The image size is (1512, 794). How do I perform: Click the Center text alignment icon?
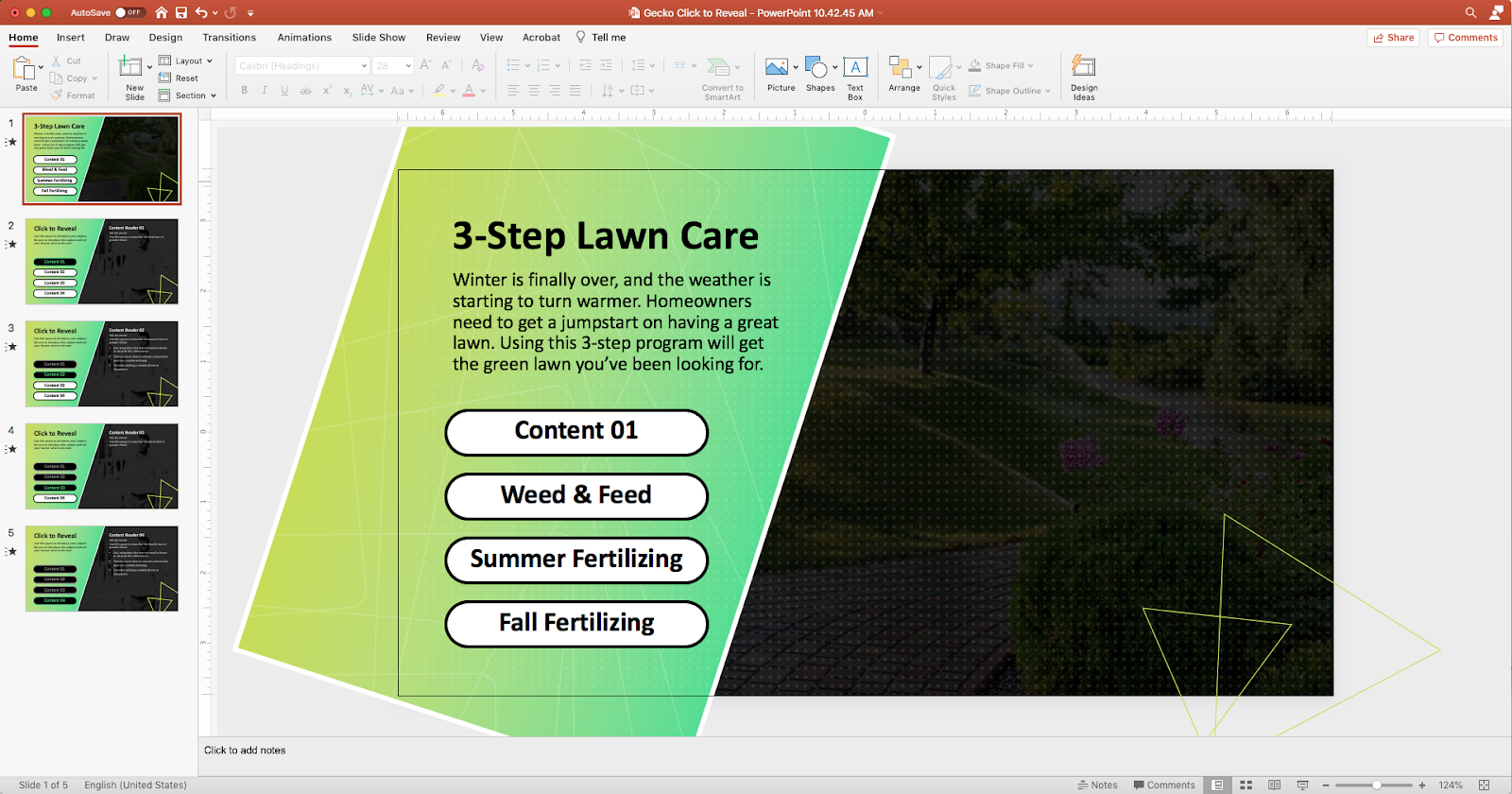[x=534, y=91]
